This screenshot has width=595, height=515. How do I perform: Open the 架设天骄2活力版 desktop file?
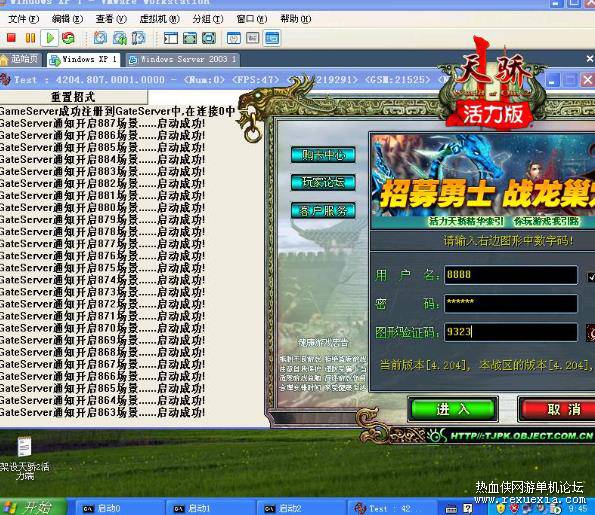tap(24, 458)
